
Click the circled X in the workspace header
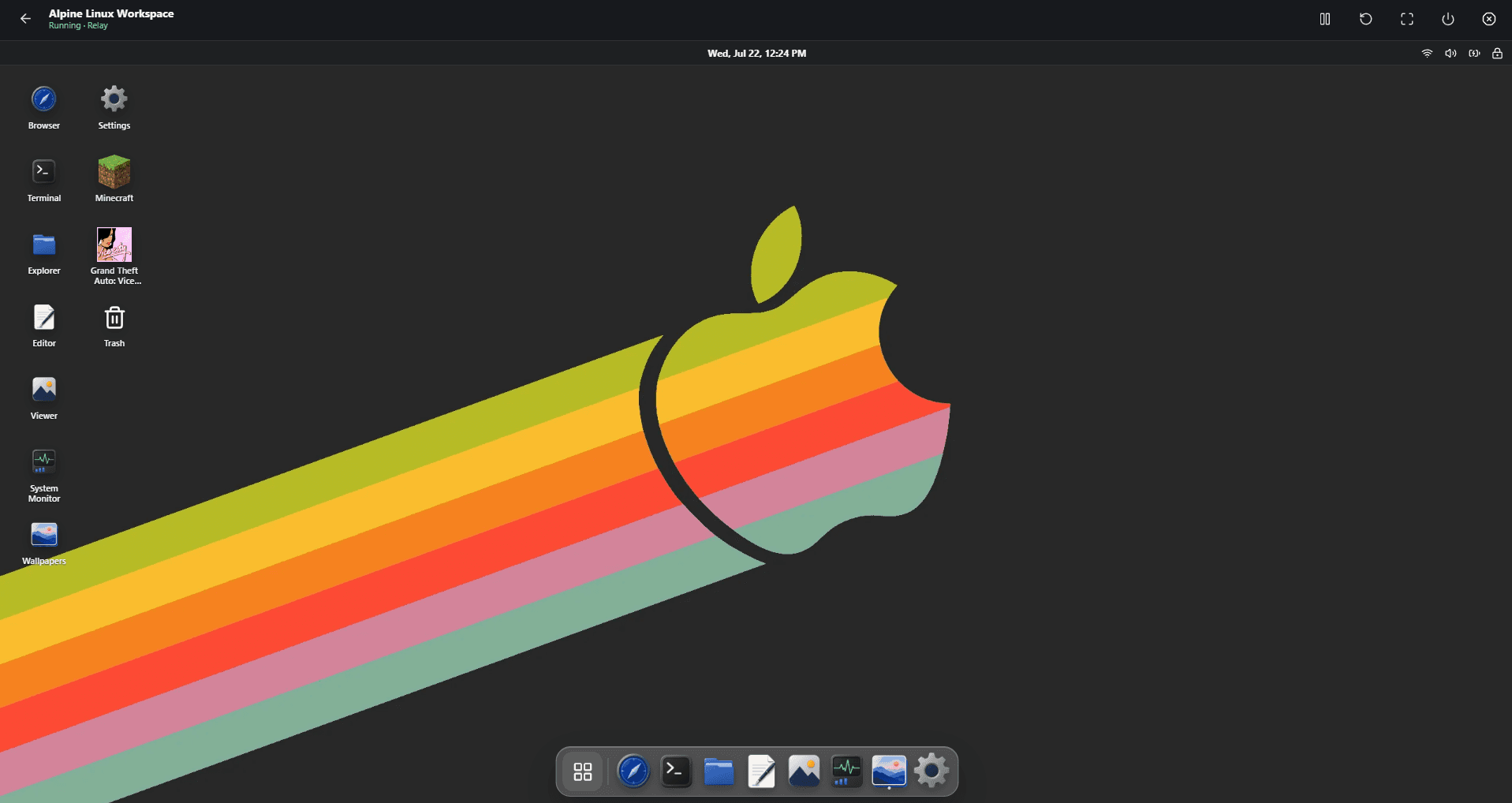pos(1489,19)
